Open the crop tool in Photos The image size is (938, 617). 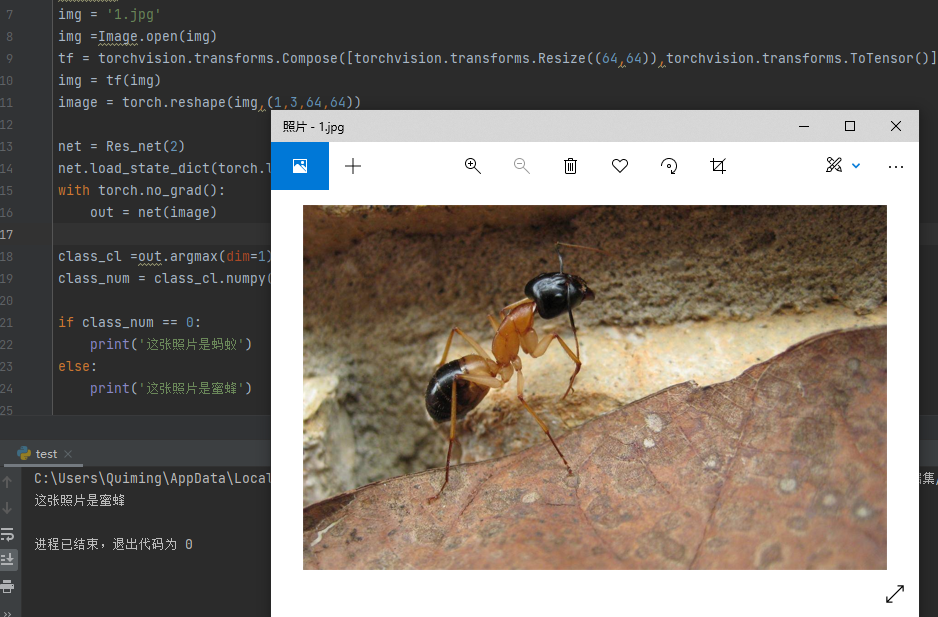point(718,166)
